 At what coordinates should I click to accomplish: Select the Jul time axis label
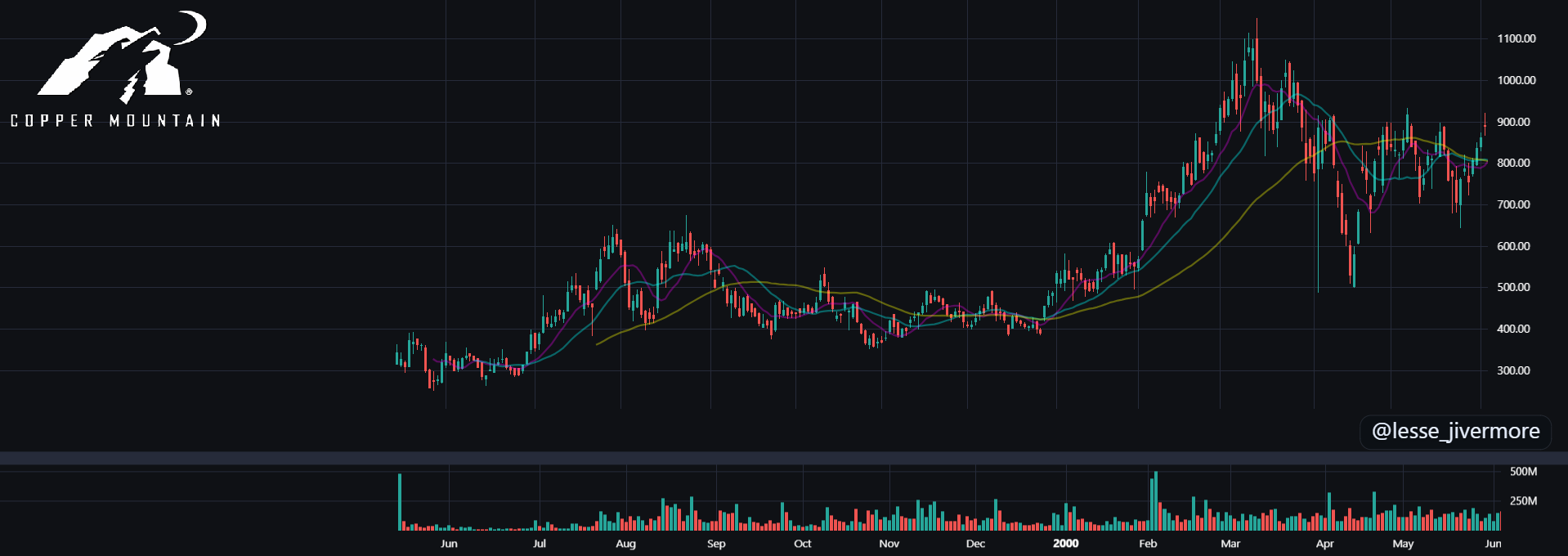(540, 544)
